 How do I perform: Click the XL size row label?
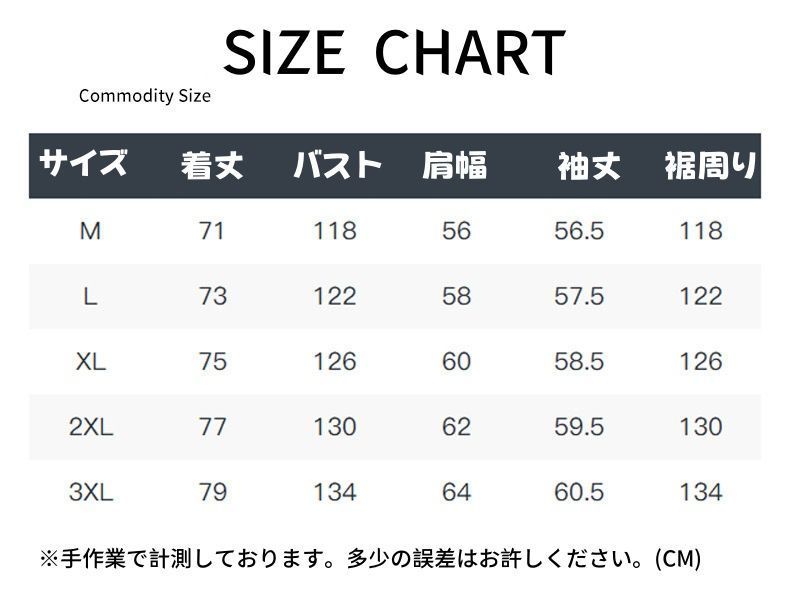pos(90,361)
